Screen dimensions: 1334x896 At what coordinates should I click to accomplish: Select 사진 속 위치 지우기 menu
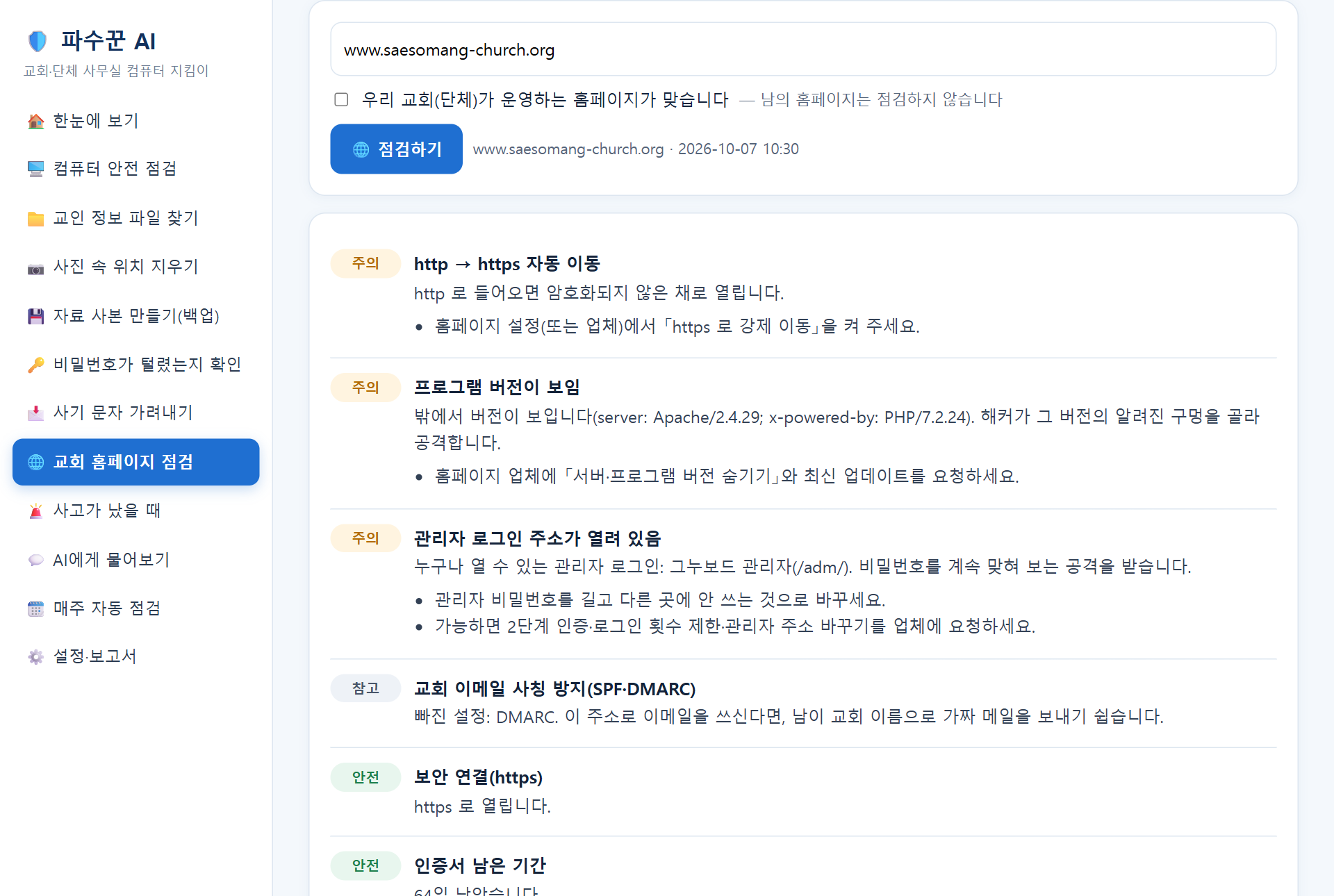136,267
